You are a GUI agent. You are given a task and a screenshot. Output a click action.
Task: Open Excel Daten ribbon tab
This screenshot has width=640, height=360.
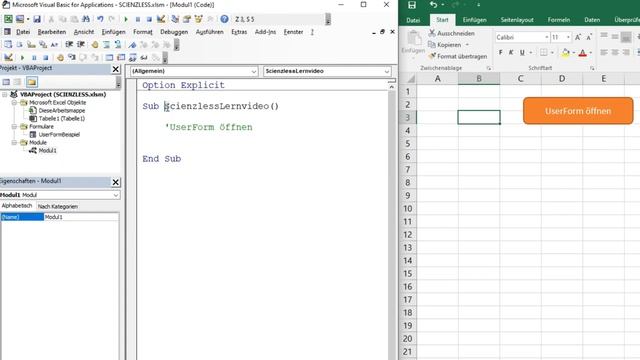tap(592, 20)
